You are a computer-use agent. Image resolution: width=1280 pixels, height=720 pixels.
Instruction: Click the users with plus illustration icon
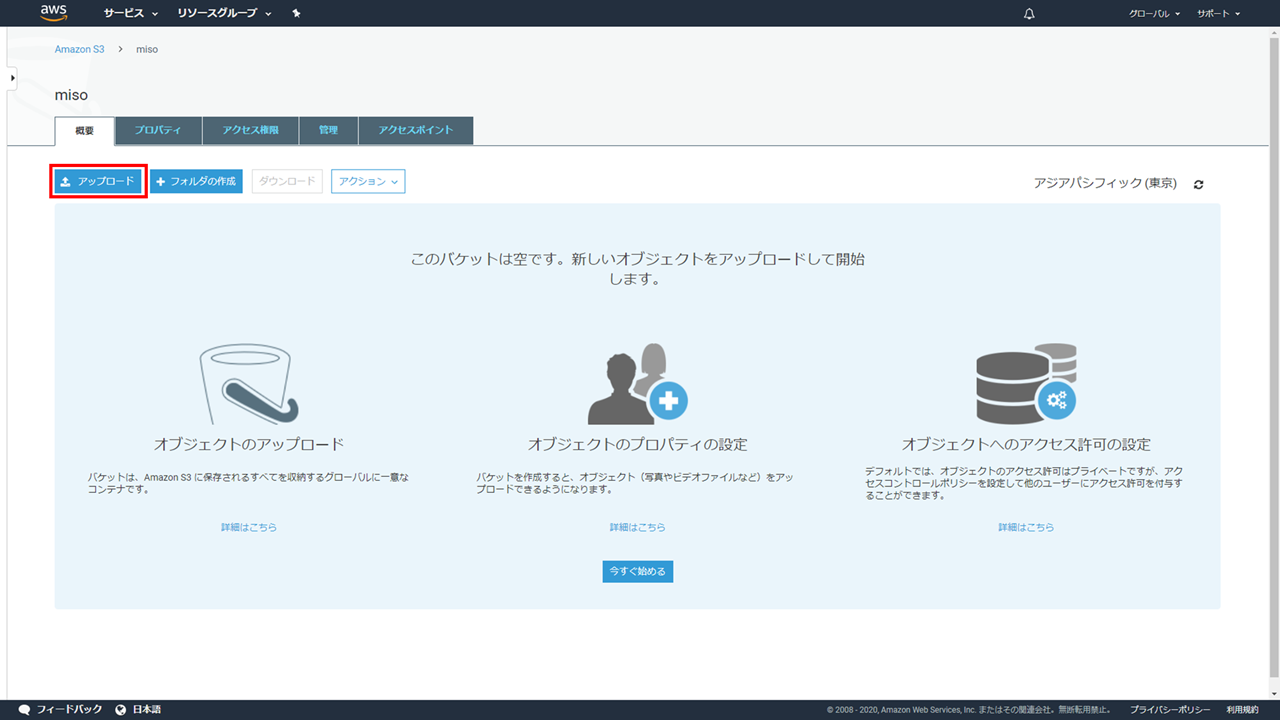[x=637, y=385]
